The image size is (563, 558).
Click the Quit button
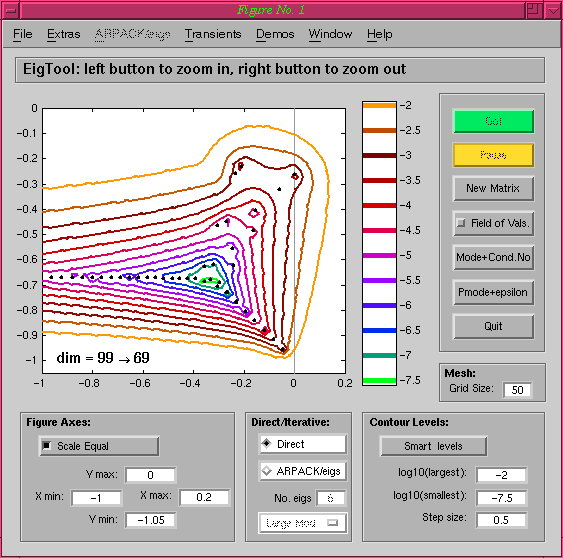click(493, 326)
